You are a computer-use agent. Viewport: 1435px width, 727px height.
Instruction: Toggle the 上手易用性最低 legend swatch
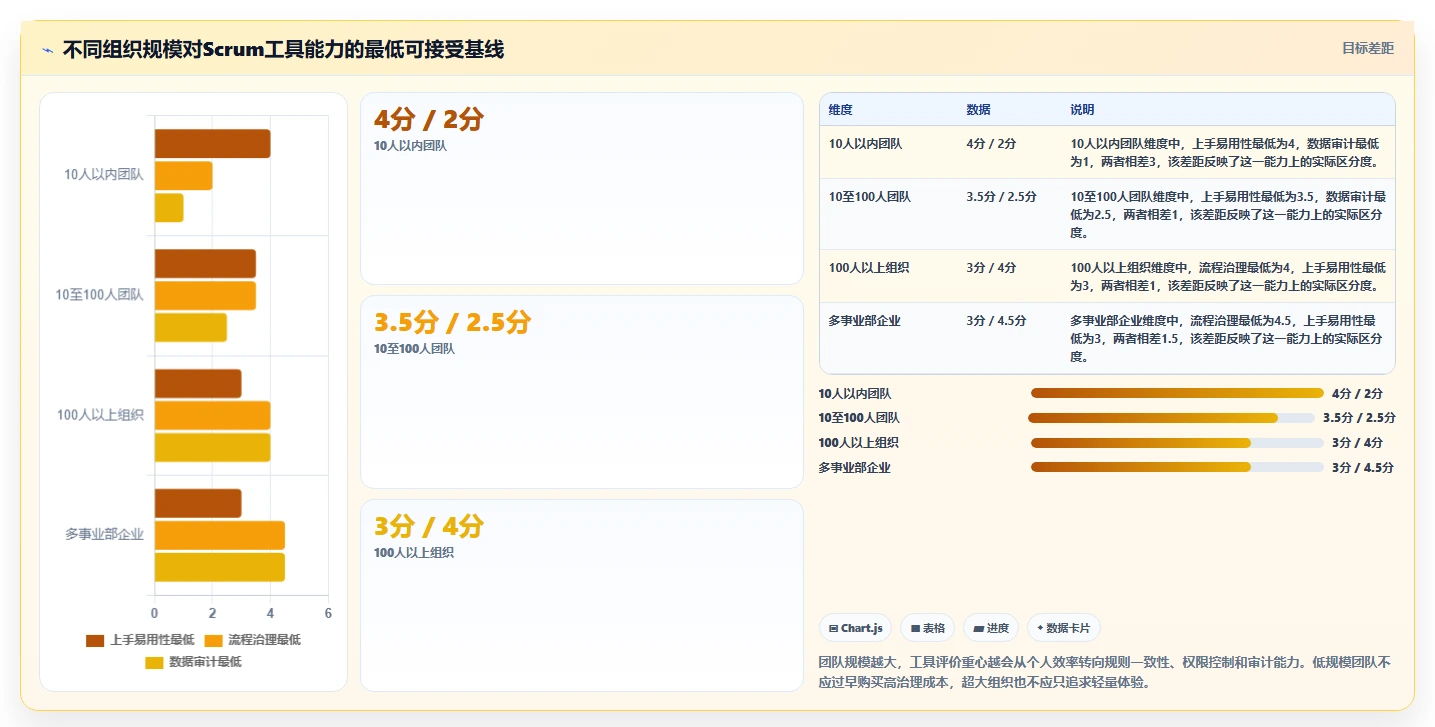click(95, 640)
